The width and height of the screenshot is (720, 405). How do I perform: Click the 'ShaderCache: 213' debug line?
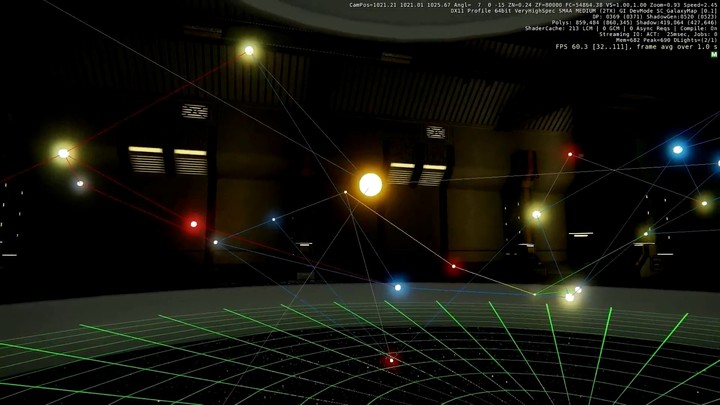[621, 28]
